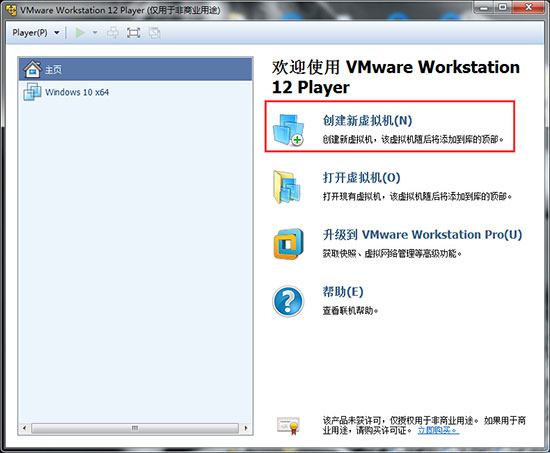Click library scrollbar left arrow

point(24,428)
